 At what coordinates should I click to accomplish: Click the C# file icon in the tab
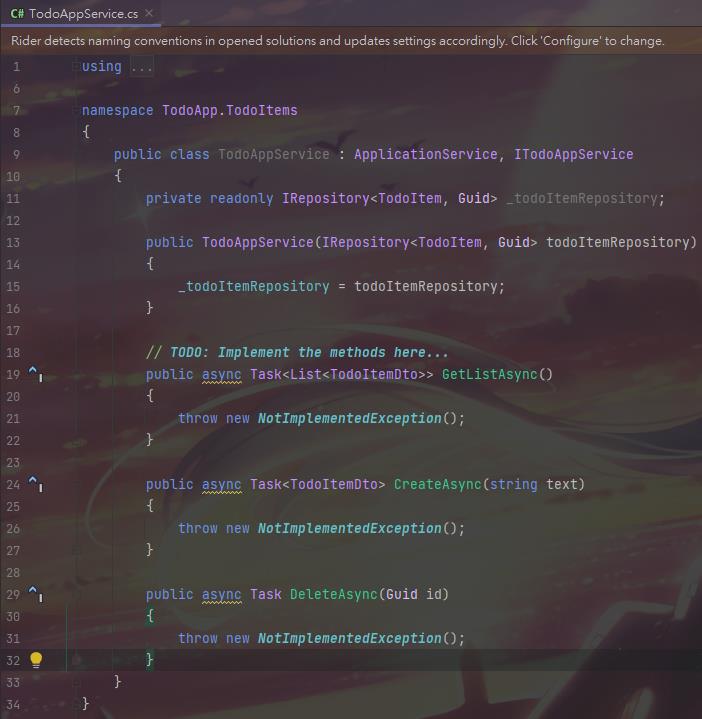[17, 14]
